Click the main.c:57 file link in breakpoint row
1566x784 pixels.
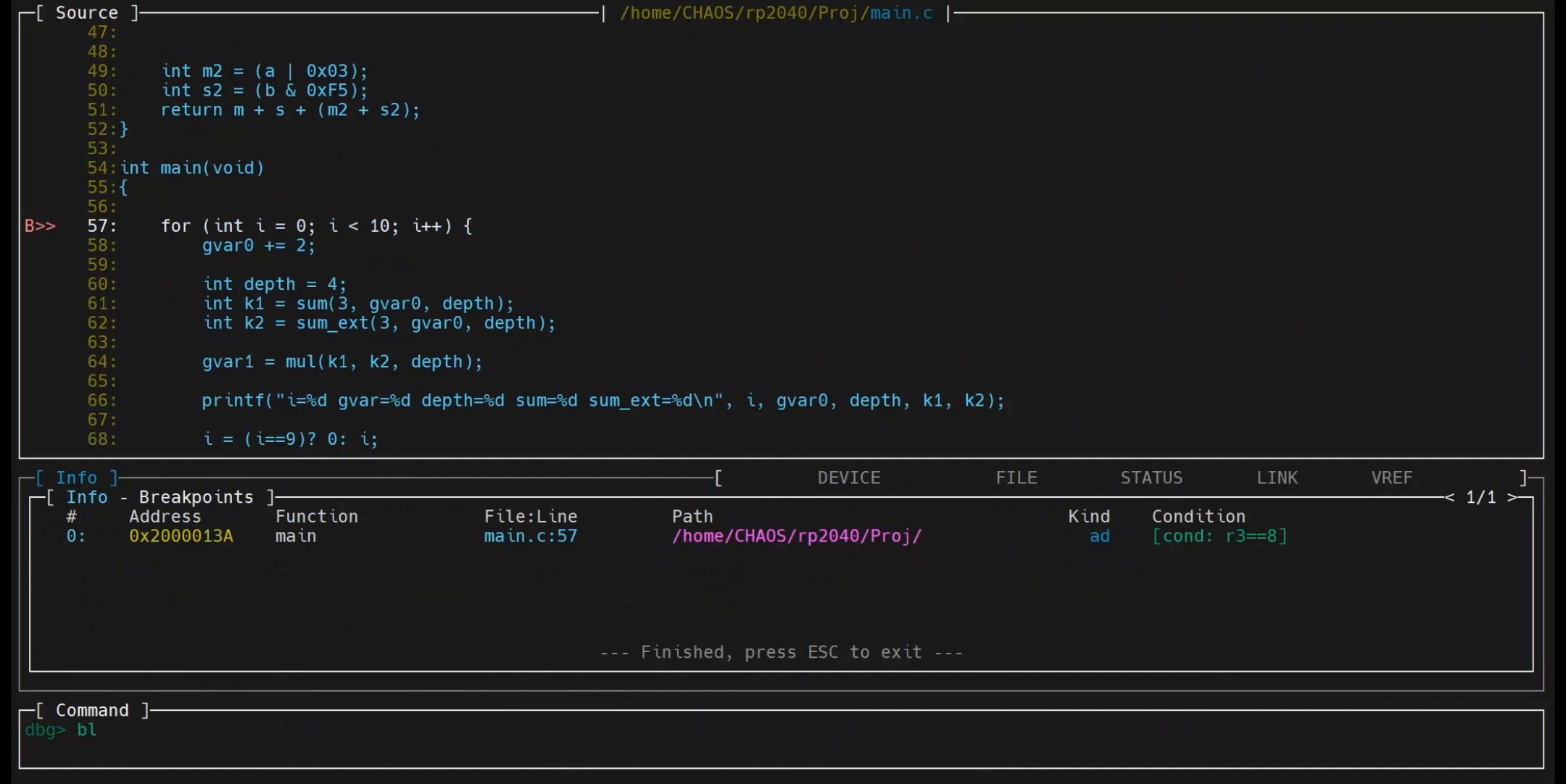pyautogui.click(x=530, y=536)
